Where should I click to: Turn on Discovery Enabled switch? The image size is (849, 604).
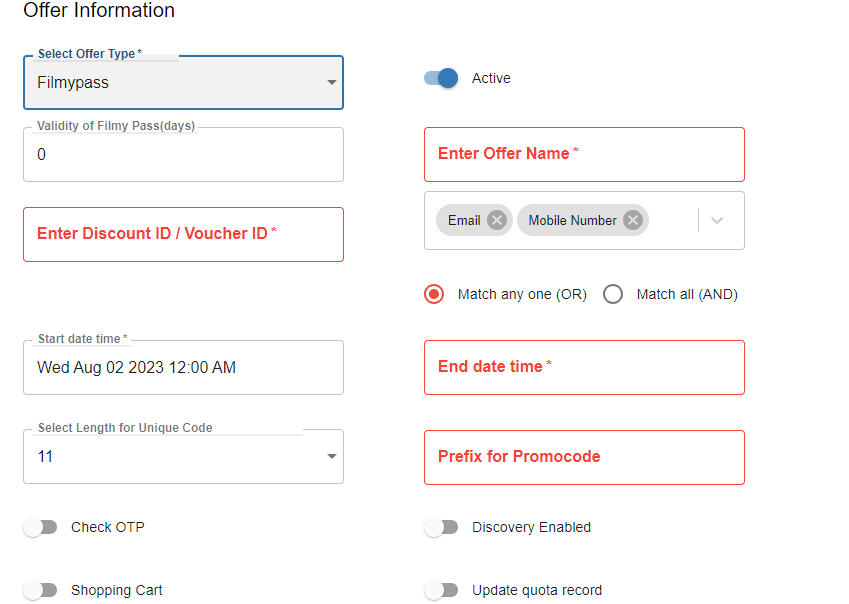(x=441, y=527)
